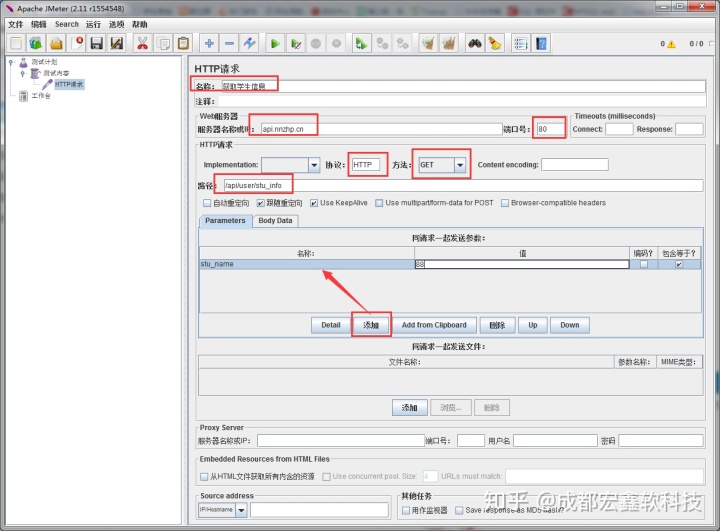Open the 帮助 menu
The image size is (720, 531).
tap(140, 24)
